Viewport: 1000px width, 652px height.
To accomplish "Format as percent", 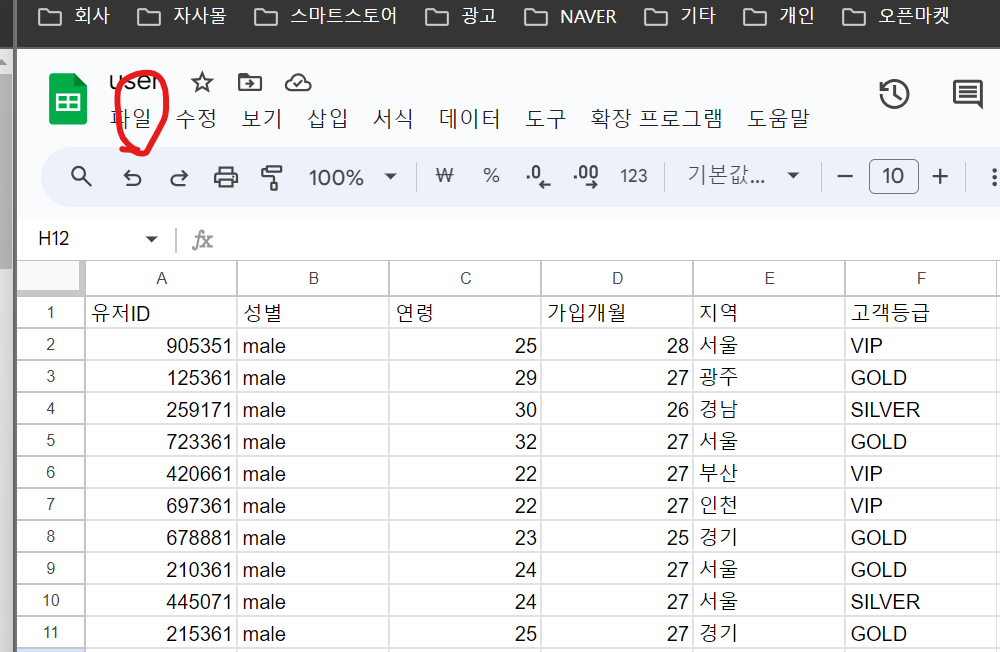I will coord(491,175).
